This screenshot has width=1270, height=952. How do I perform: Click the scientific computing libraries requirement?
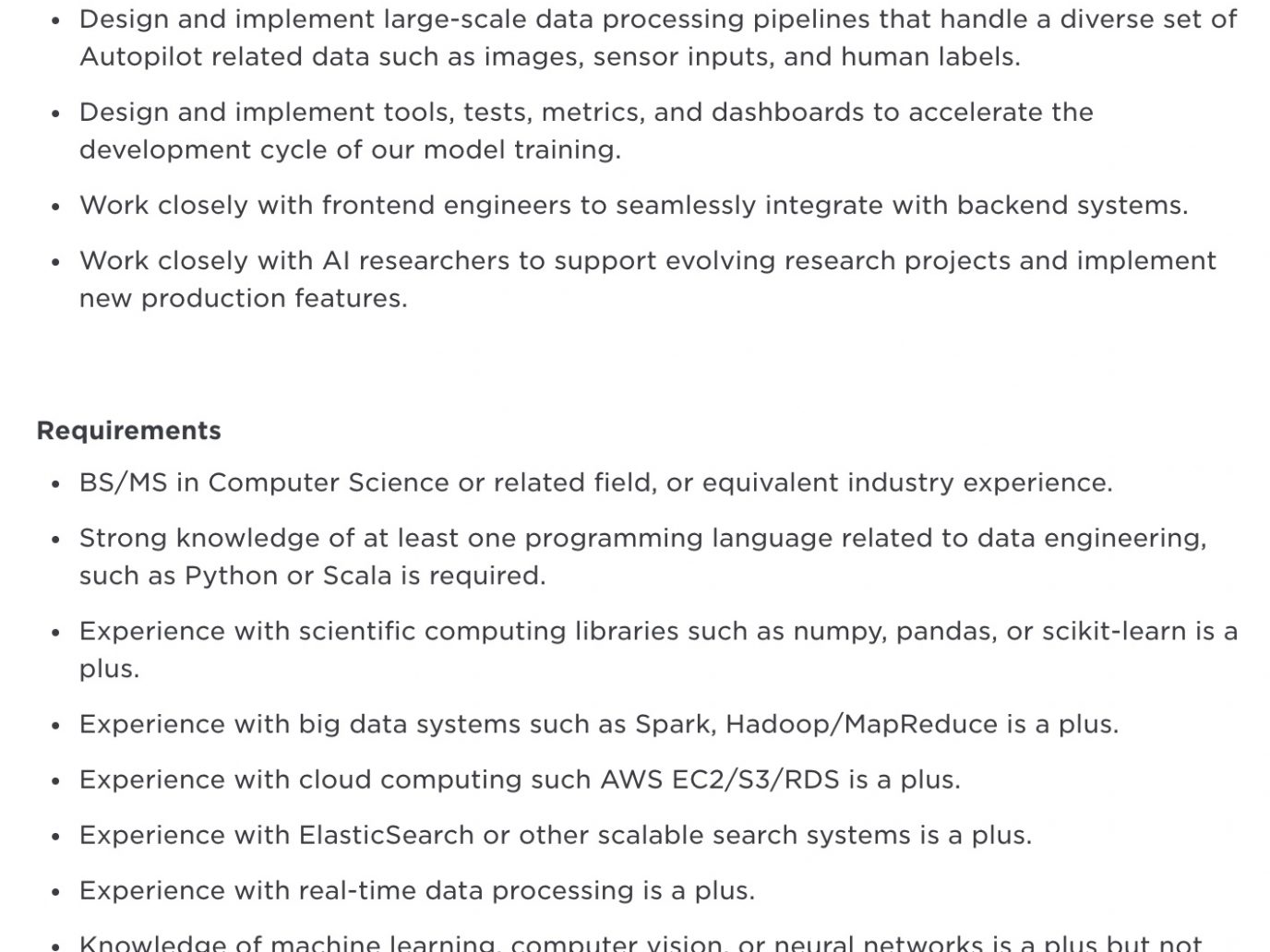(658, 649)
